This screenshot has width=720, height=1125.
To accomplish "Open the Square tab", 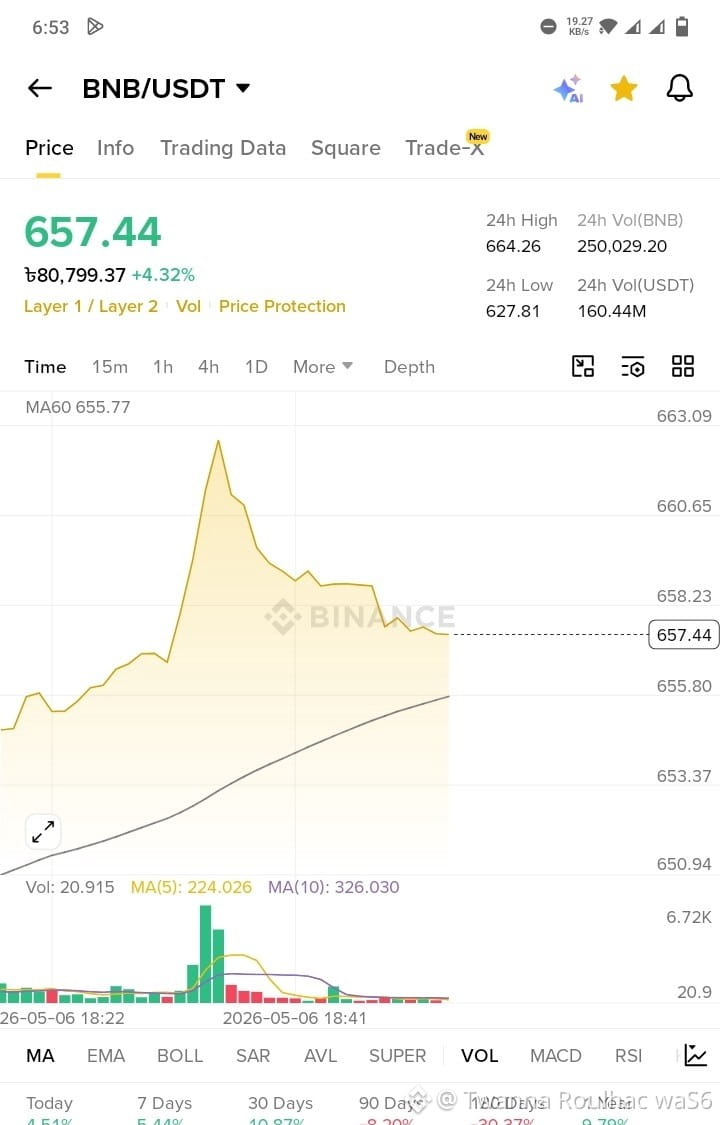I will 346,148.
